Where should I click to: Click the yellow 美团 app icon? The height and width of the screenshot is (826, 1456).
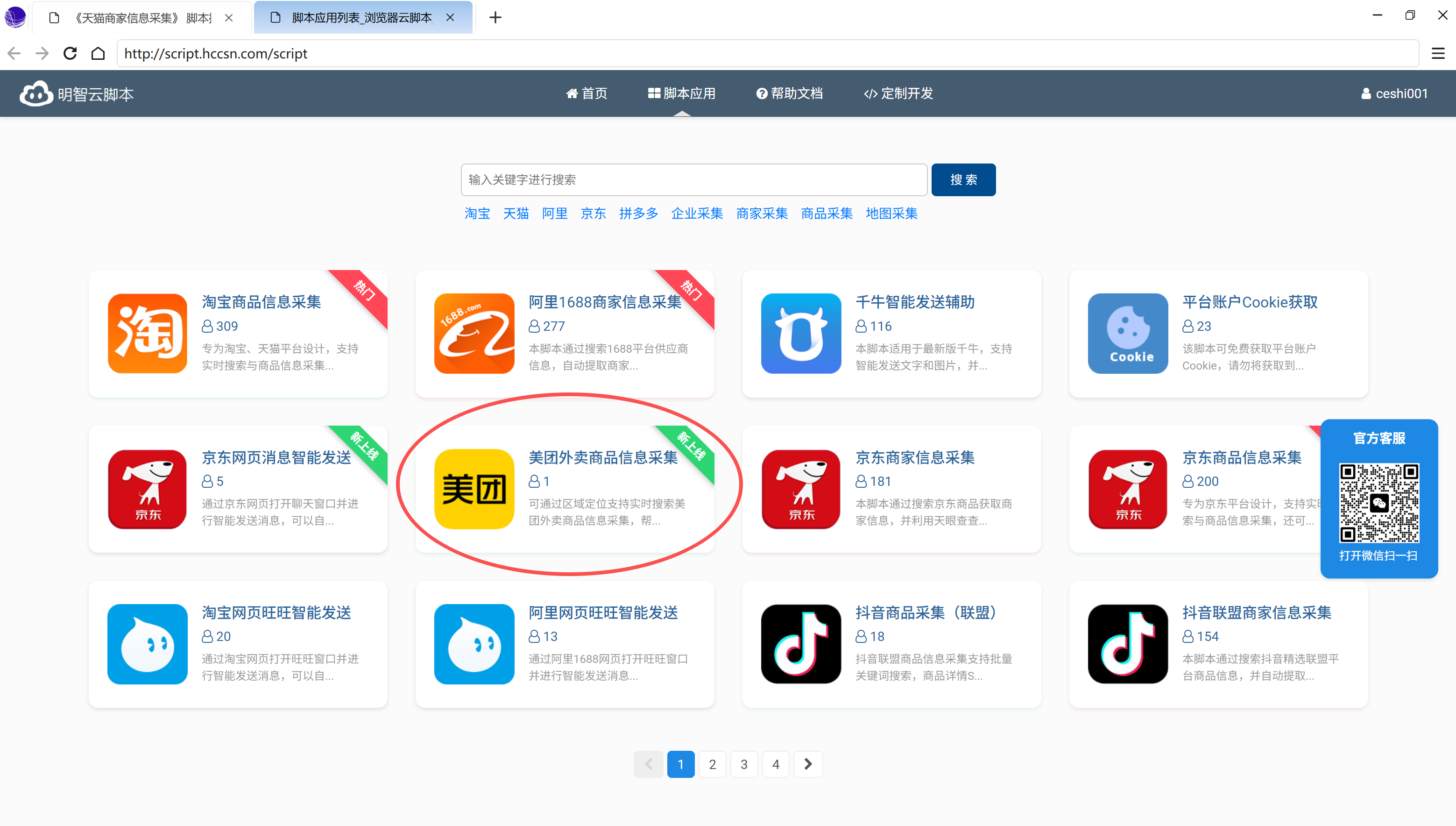[x=474, y=489]
